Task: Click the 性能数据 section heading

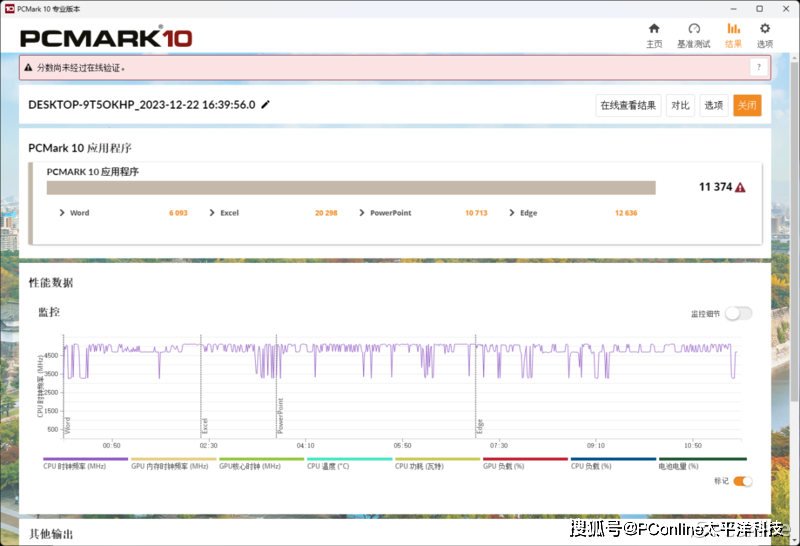Action: click(51, 283)
